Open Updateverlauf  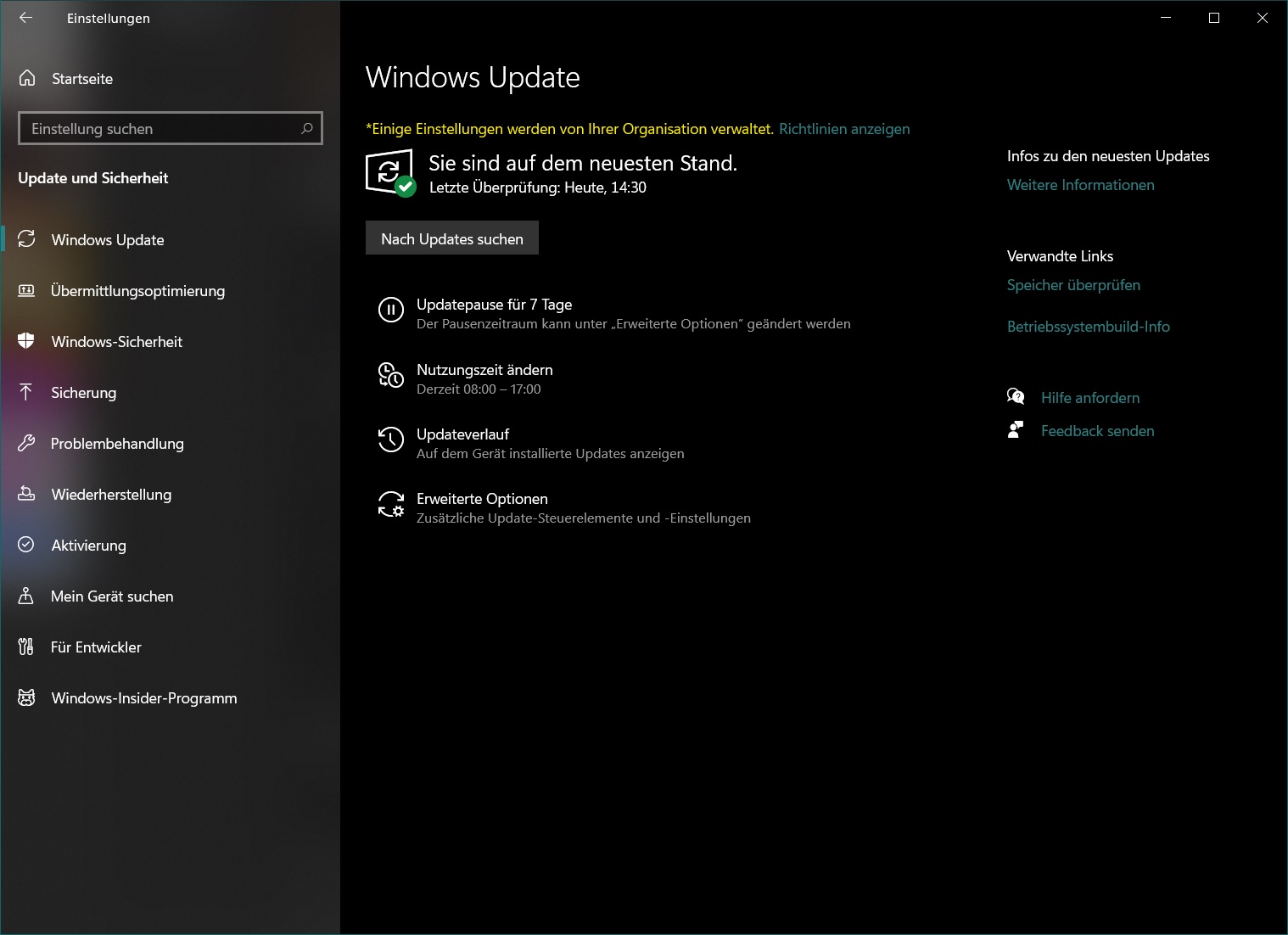click(462, 434)
